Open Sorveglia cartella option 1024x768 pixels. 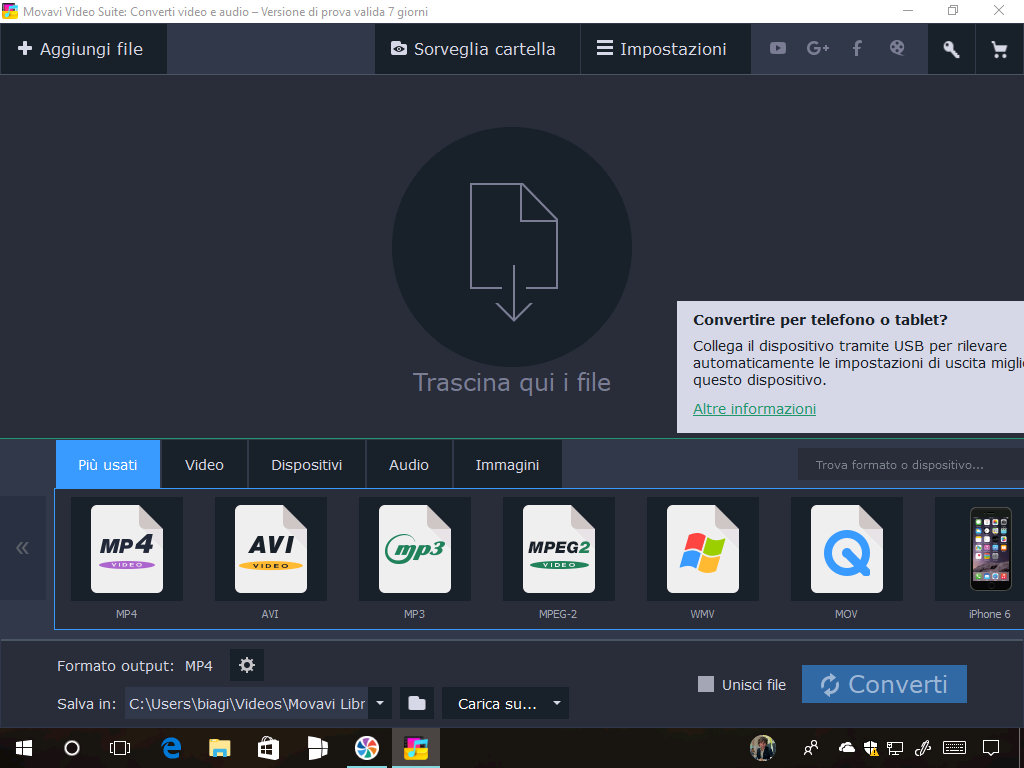tap(477, 49)
